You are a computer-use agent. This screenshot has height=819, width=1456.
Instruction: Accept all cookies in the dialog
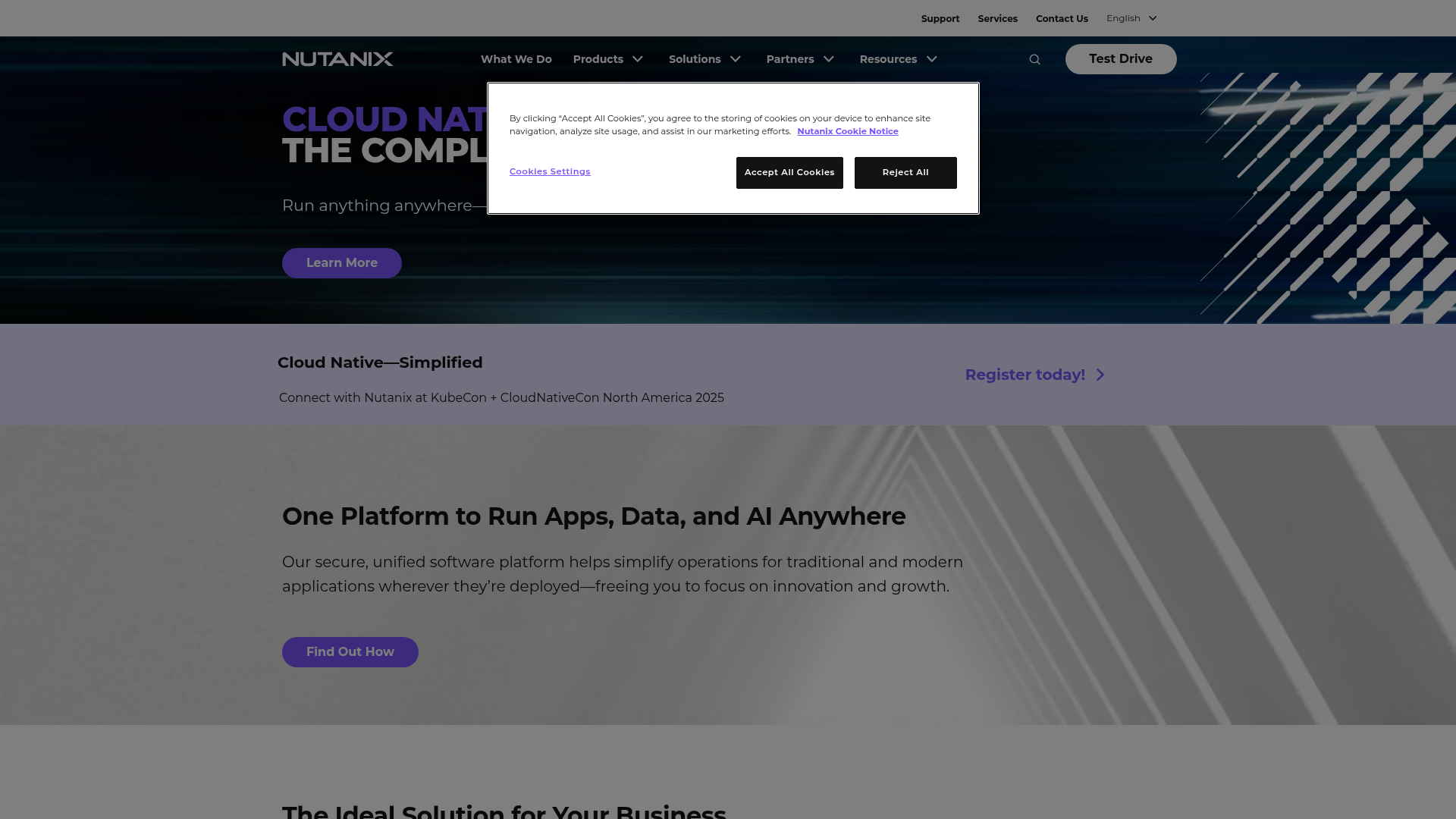click(x=789, y=172)
